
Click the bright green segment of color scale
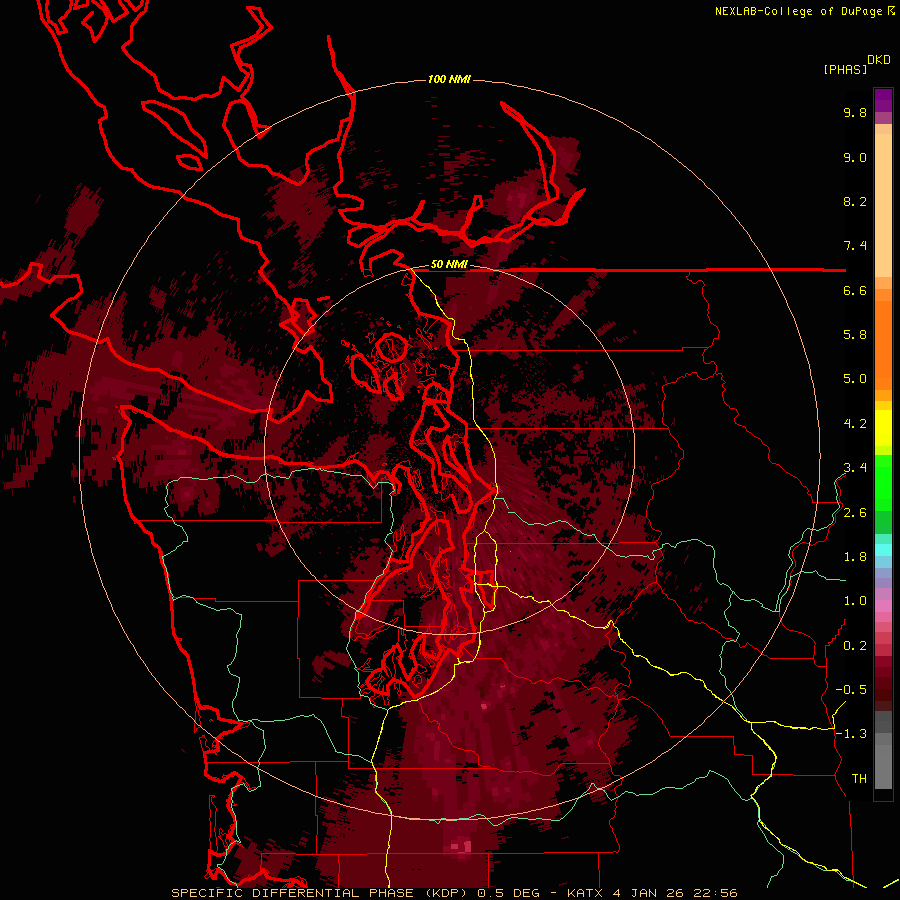point(883,482)
